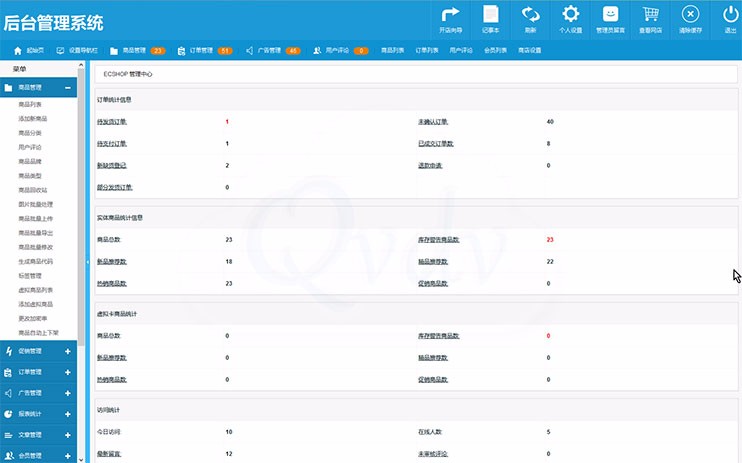This screenshot has height=463, width=742.
Task: Collapse the 商品管理 sidebar section
Action: pyautogui.click(x=68, y=88)
